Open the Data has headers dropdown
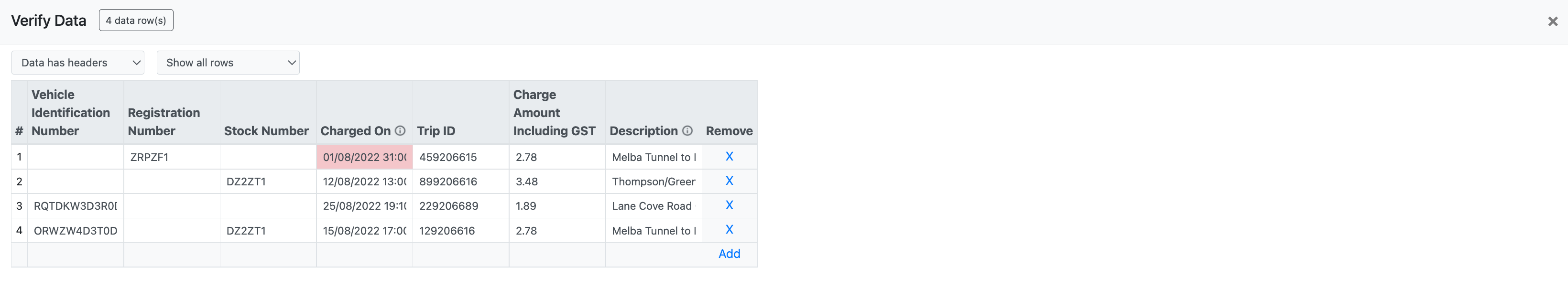The image size is (1568, 300). (77, 62)
